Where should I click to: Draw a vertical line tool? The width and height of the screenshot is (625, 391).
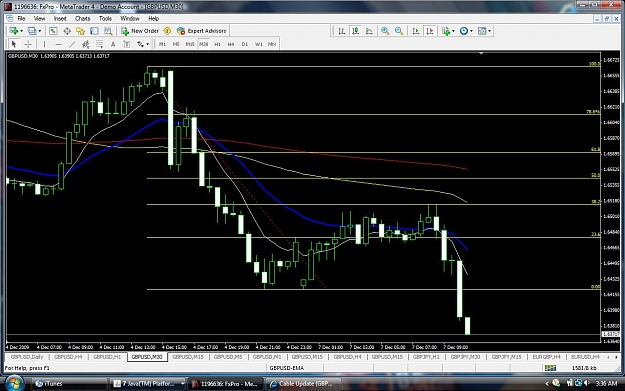point(44,44)
